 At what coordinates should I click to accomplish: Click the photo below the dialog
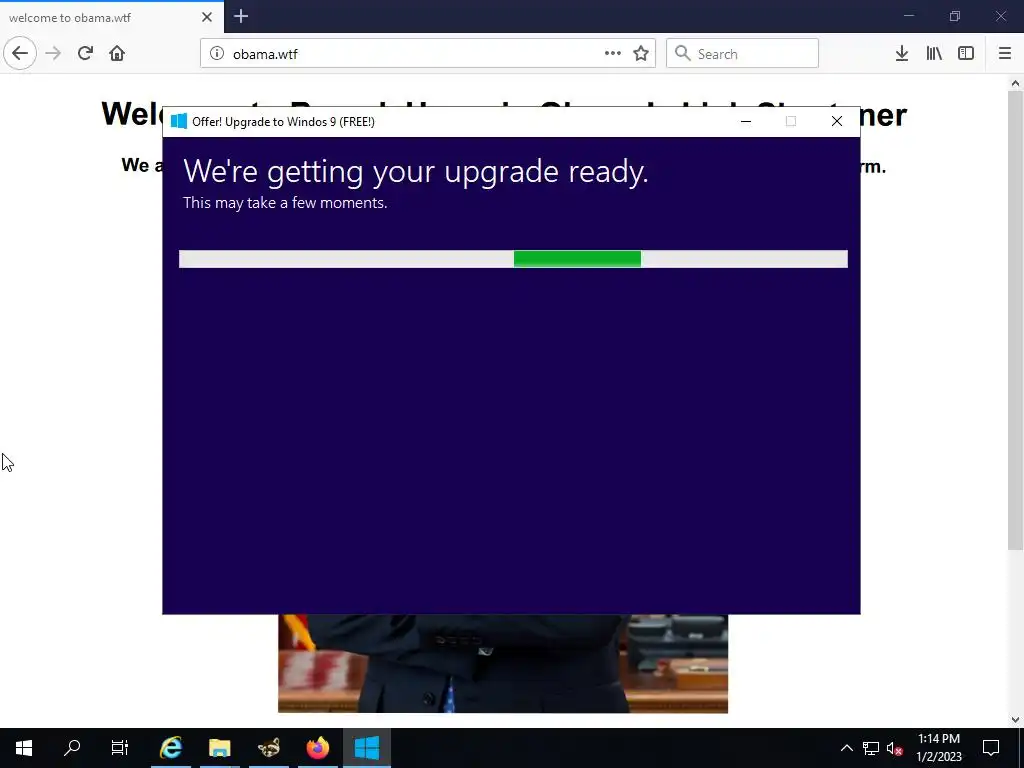tap(503, 664)
